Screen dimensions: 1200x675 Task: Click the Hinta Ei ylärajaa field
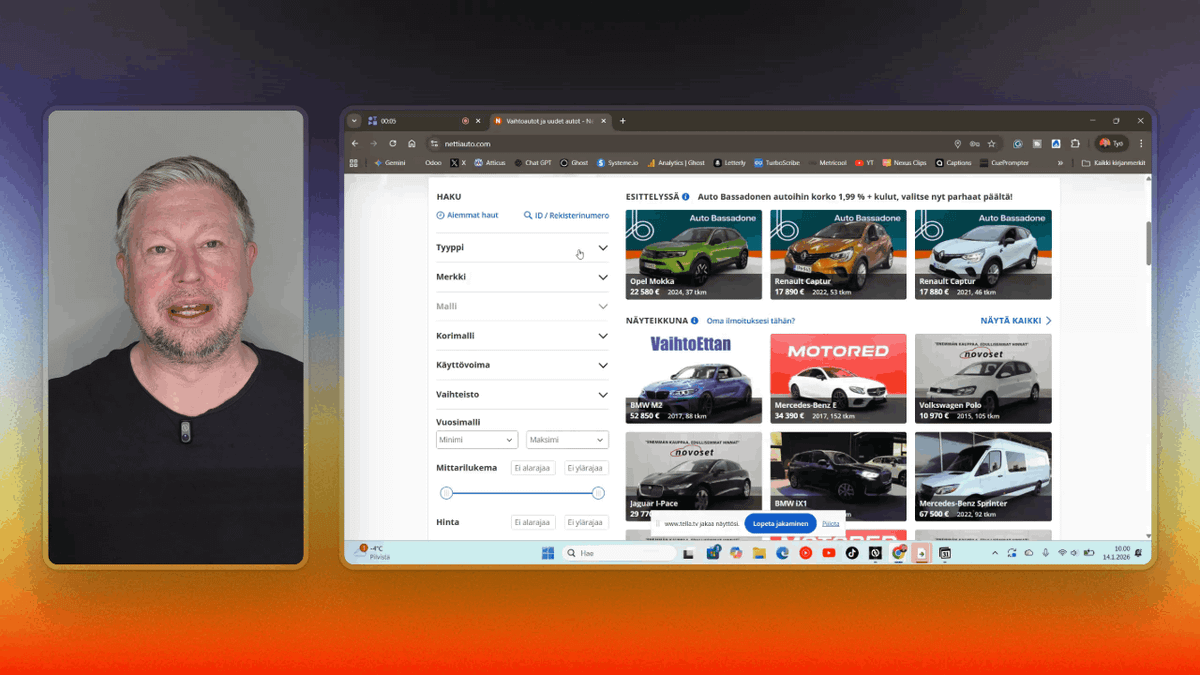(586, 522)
